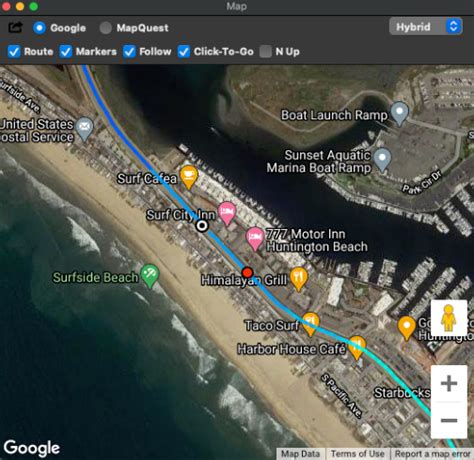Click the Surfside Beach text label
The width and height of the screenshot is (474, 460).
pyautogui.click(x=95, y=277)
